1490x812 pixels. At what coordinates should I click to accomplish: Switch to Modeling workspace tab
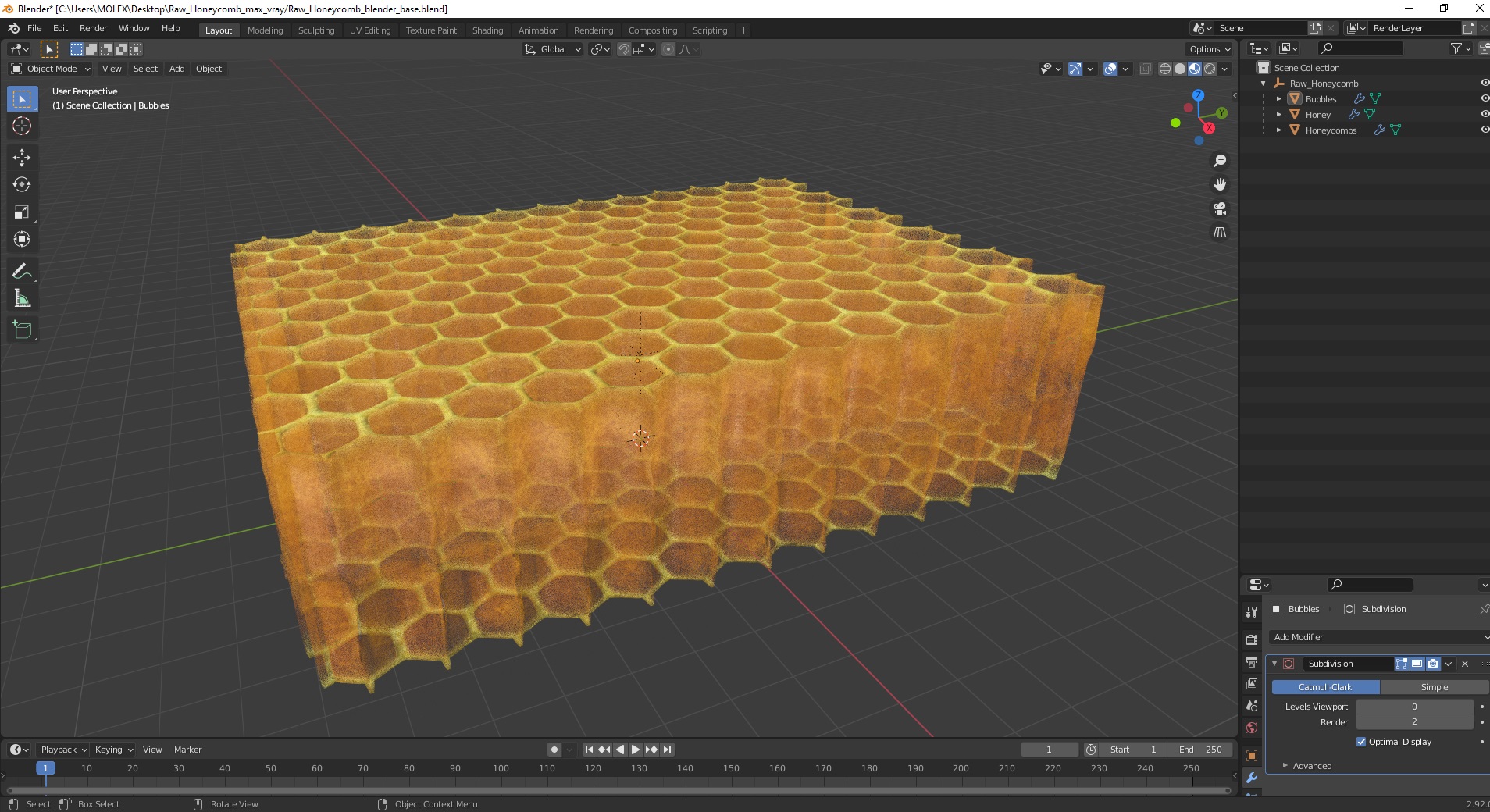coord(265,30)
